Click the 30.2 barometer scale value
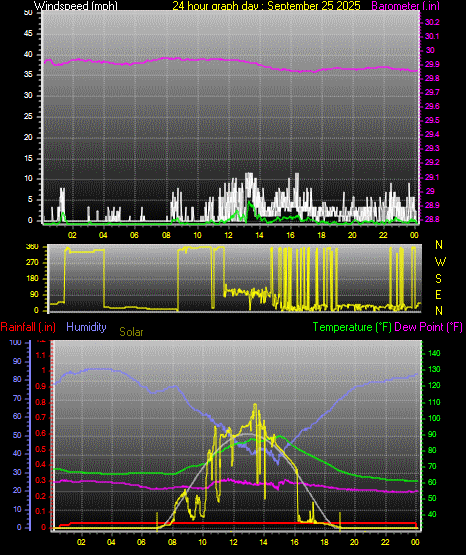The image size is (466, 555). [432, 22]
